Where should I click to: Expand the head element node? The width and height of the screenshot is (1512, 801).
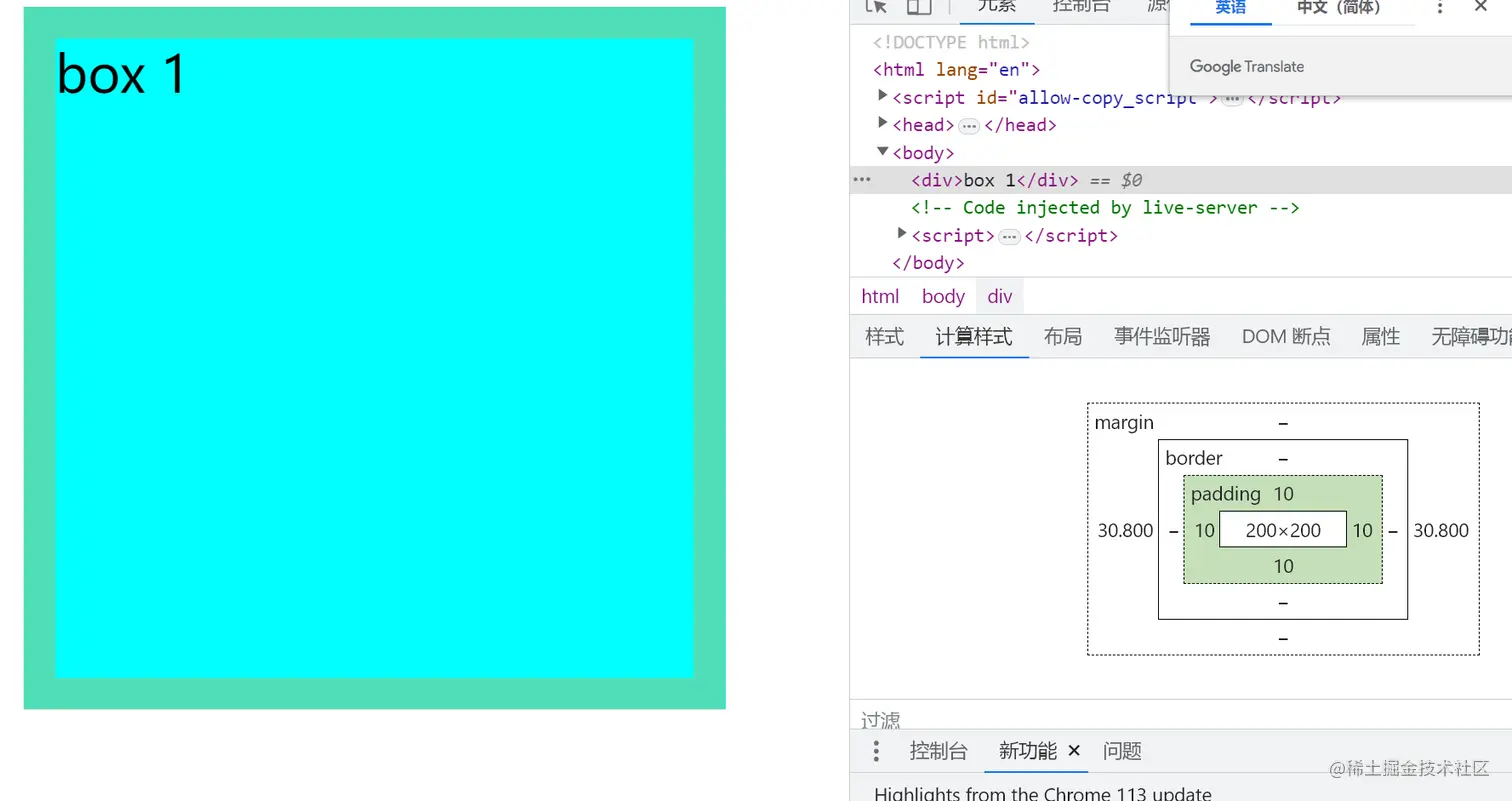click(881, 124)
